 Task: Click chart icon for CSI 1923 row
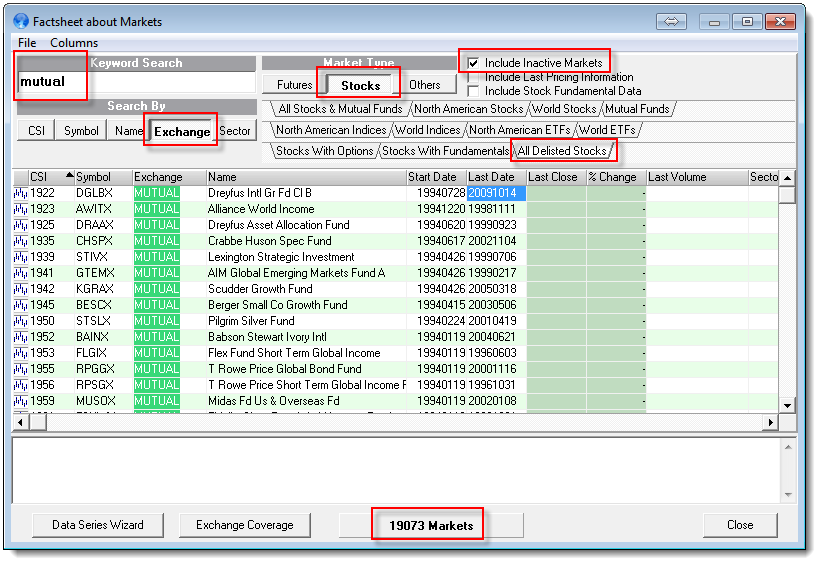click(x=20, y=209)
